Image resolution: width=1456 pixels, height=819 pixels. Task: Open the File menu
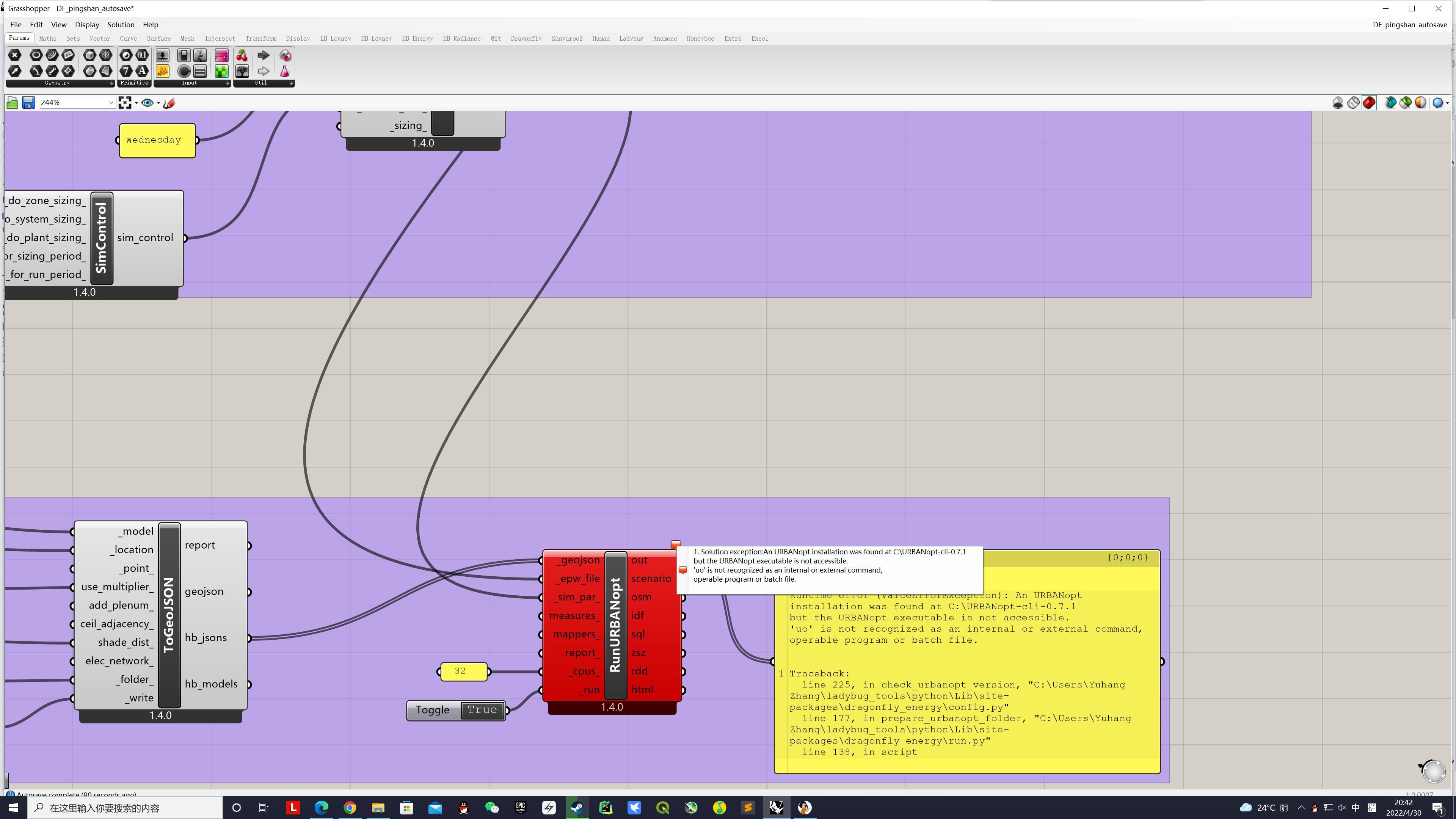pyautogui.click(x=15, y=25)
